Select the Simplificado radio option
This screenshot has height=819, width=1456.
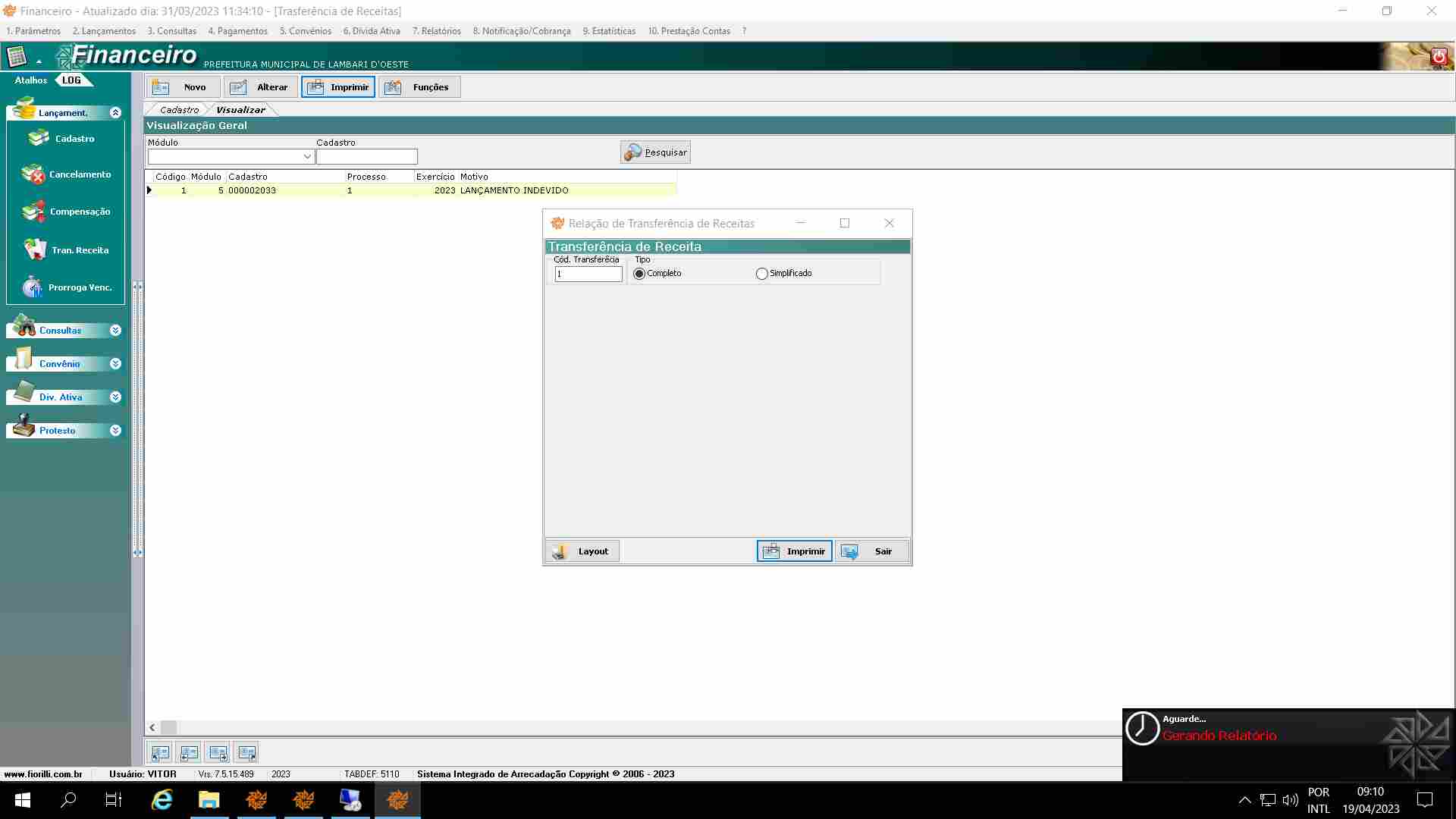pos(761,274)
